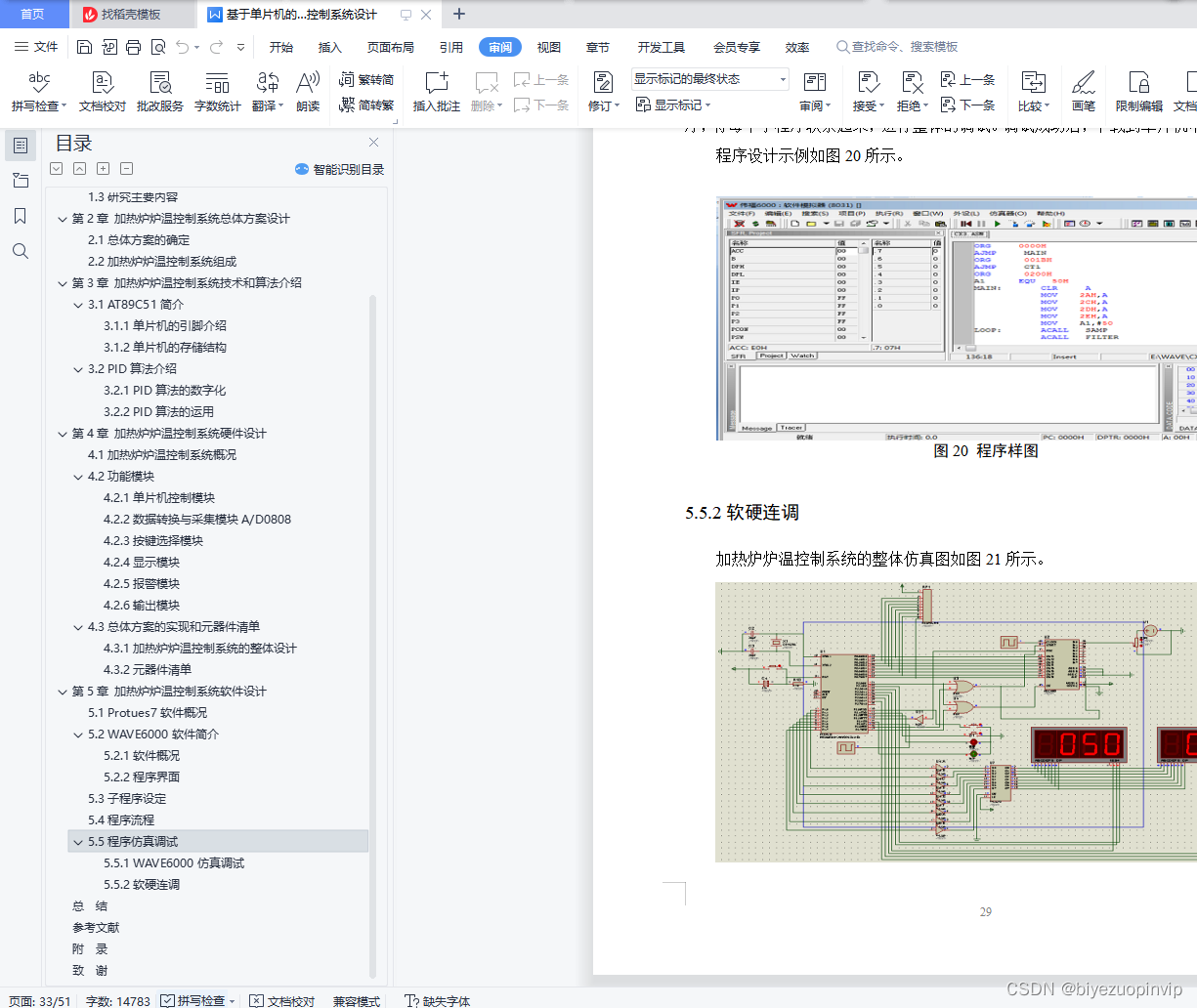
Task: Go to previous change
Action: 967,80
